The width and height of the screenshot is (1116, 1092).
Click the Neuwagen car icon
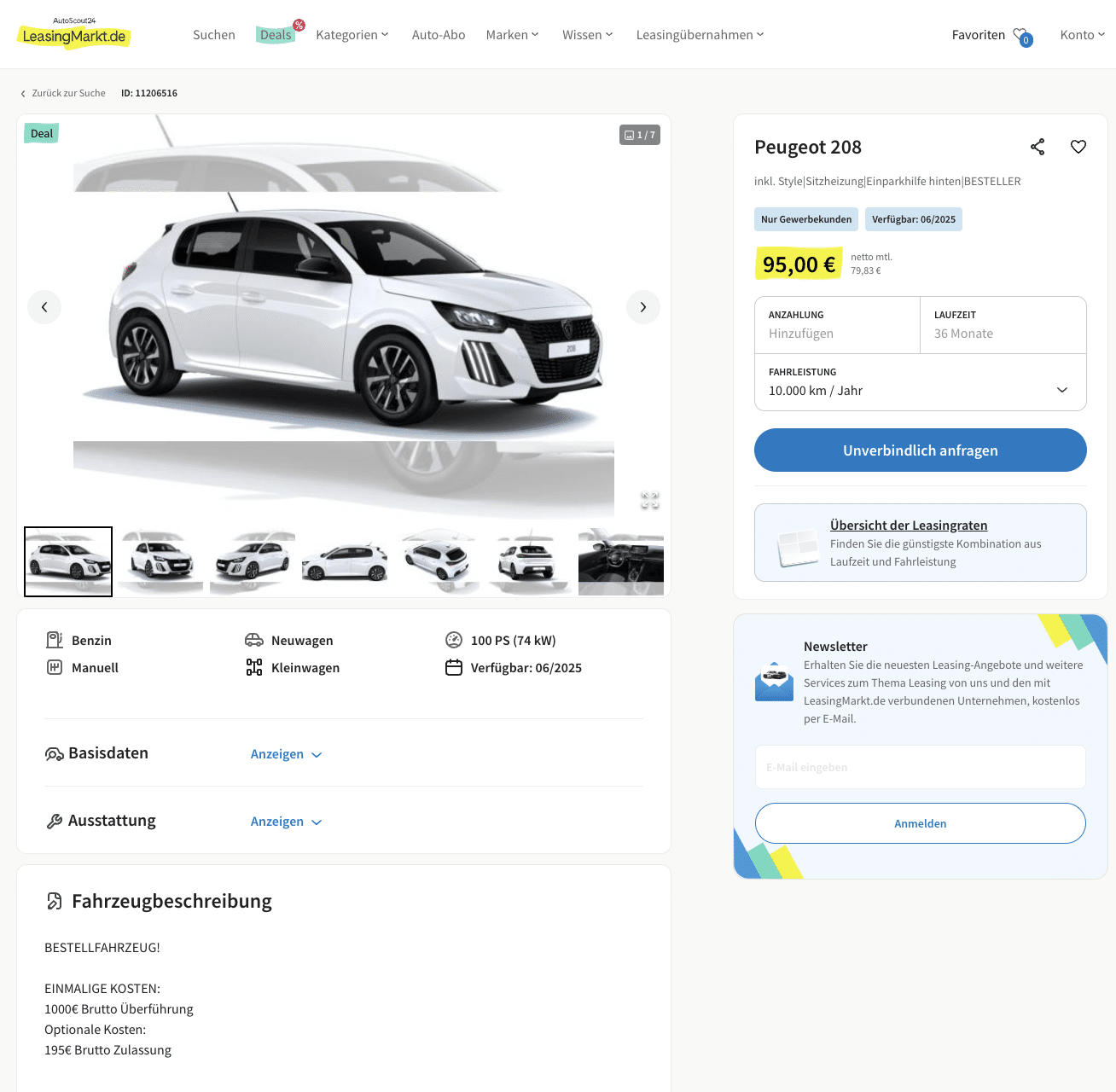(x=254, y=640)
